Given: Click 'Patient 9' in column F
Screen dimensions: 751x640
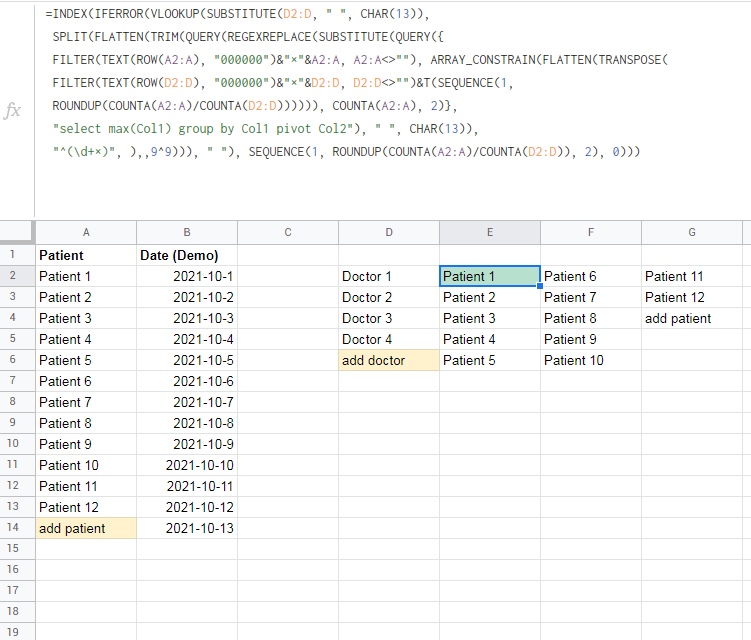Looking at the screenshot, I should [x=591, y=339].
